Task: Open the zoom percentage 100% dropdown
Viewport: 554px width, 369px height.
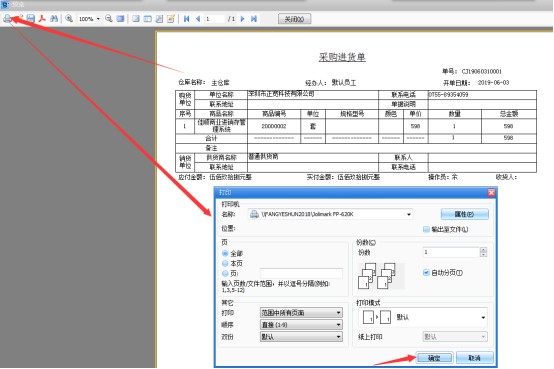Action: pos(98,19)
